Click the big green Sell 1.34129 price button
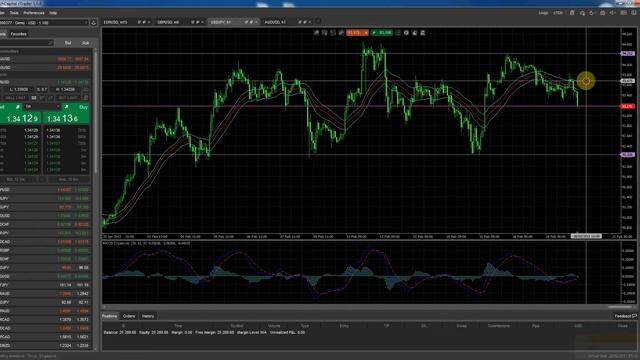Image resolution: width=640 pixels, height=360 pixels. pos(20,118)
